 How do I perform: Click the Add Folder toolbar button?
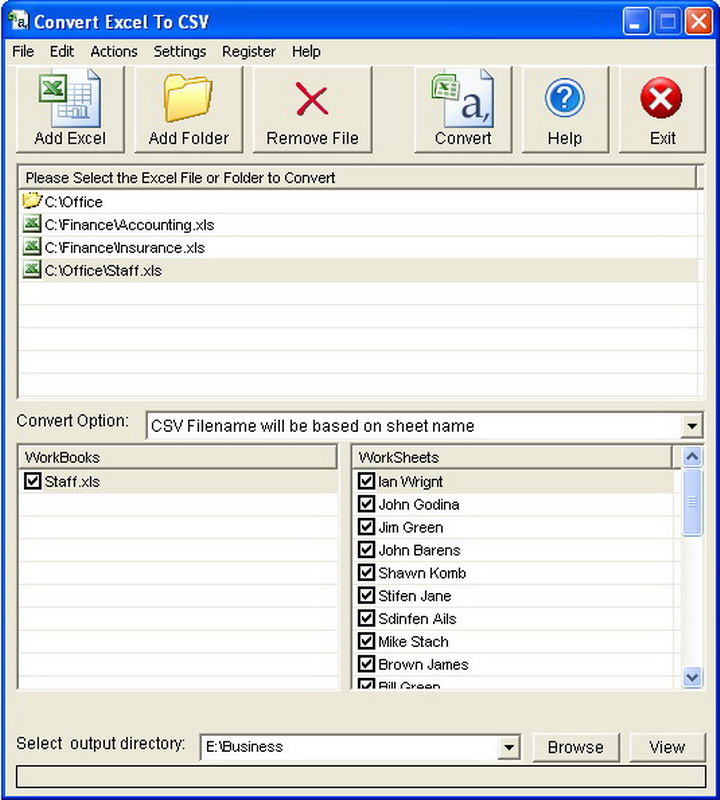188,109
